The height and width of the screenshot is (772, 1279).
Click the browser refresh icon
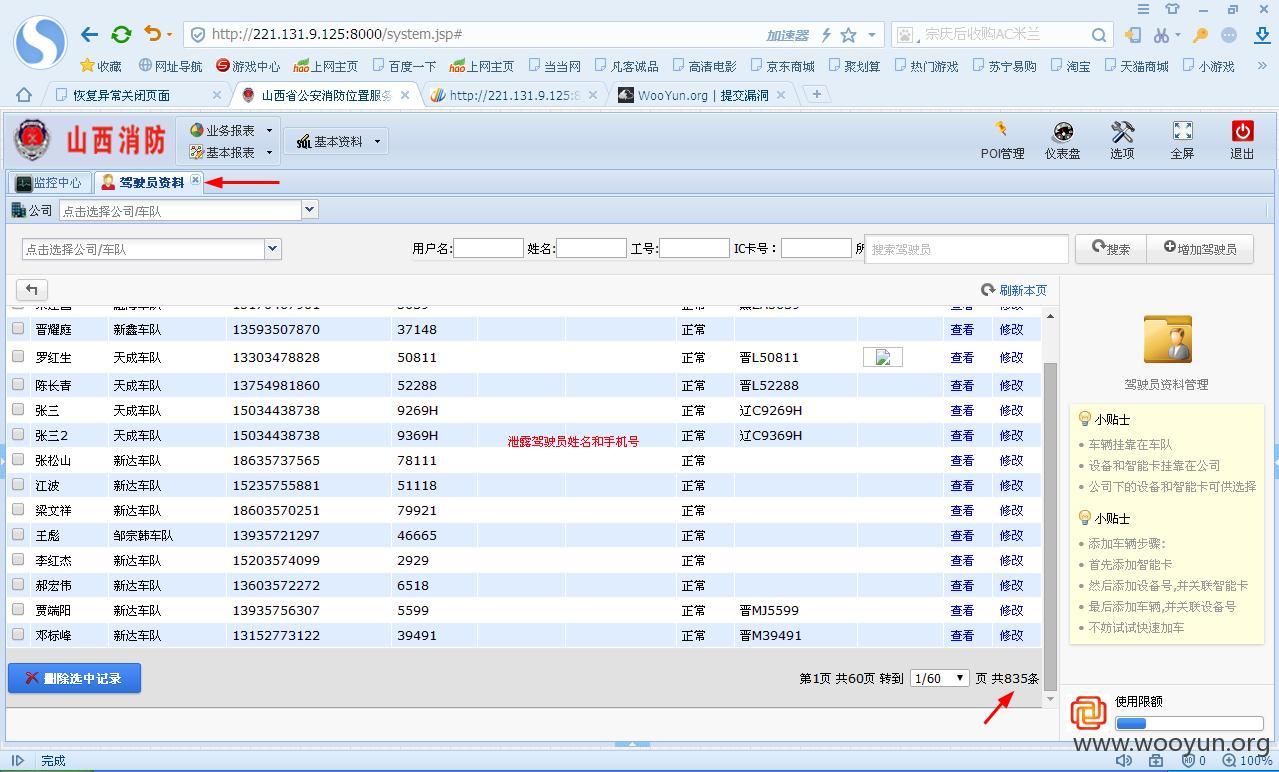121,34
